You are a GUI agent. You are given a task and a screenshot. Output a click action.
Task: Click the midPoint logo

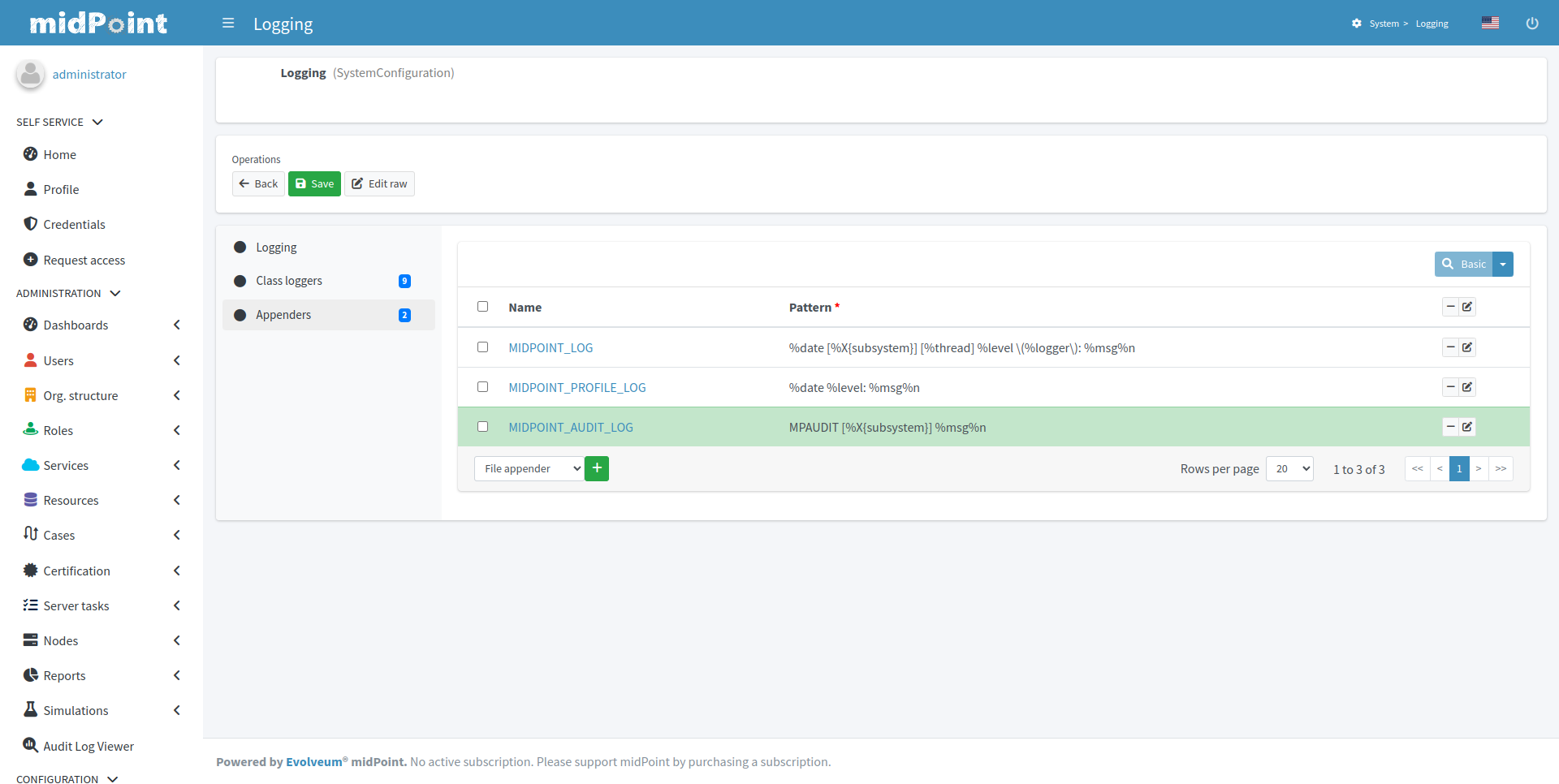point(98,23)
